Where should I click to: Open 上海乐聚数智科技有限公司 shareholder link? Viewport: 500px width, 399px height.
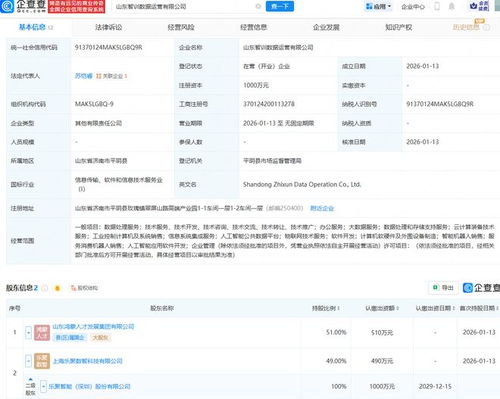(88, 361)
